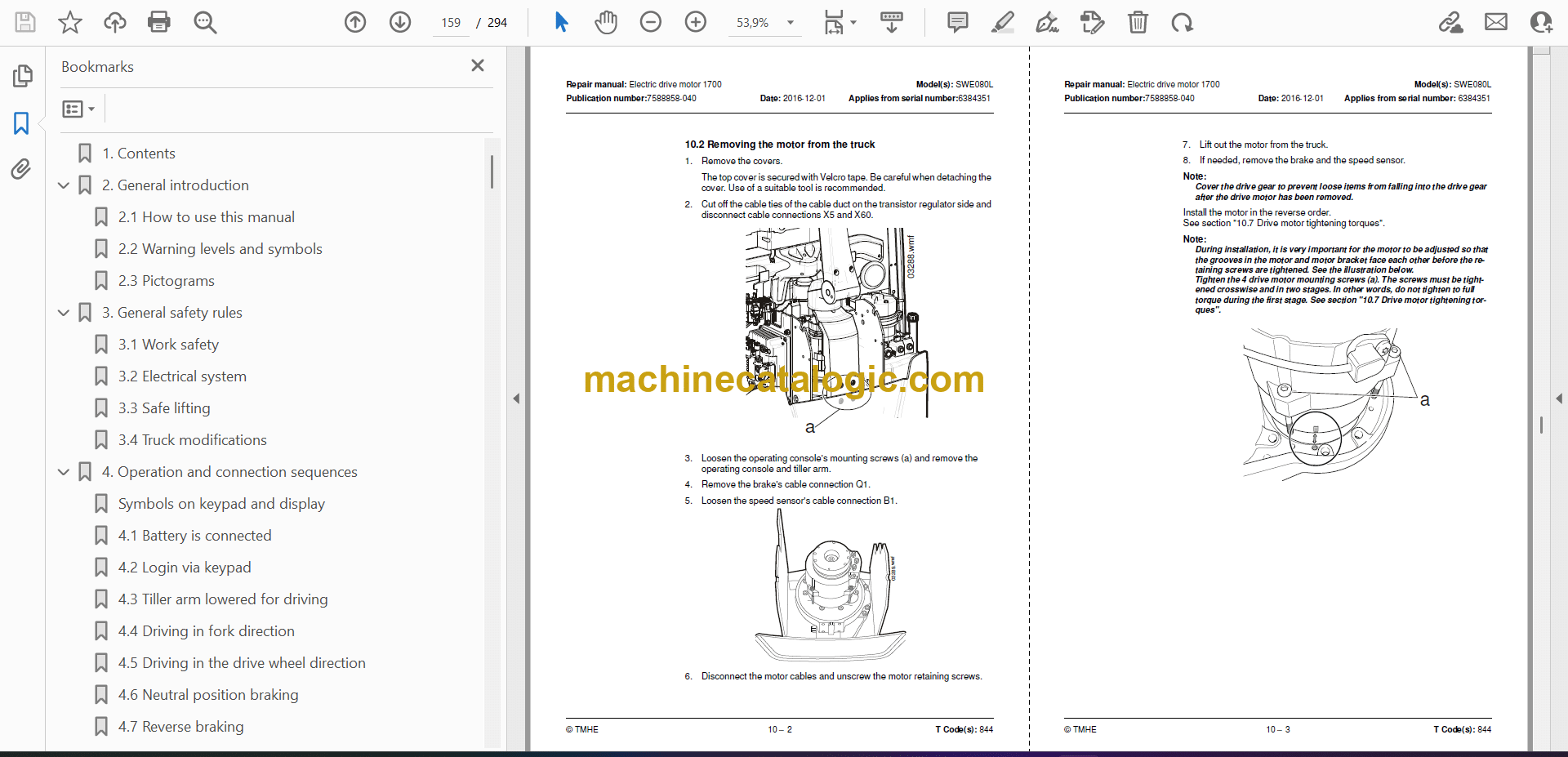Screen dimensions: 1568x757
Task: Select 4.6 Neutral position braking bookmark
Action: (x=208, y=695)
